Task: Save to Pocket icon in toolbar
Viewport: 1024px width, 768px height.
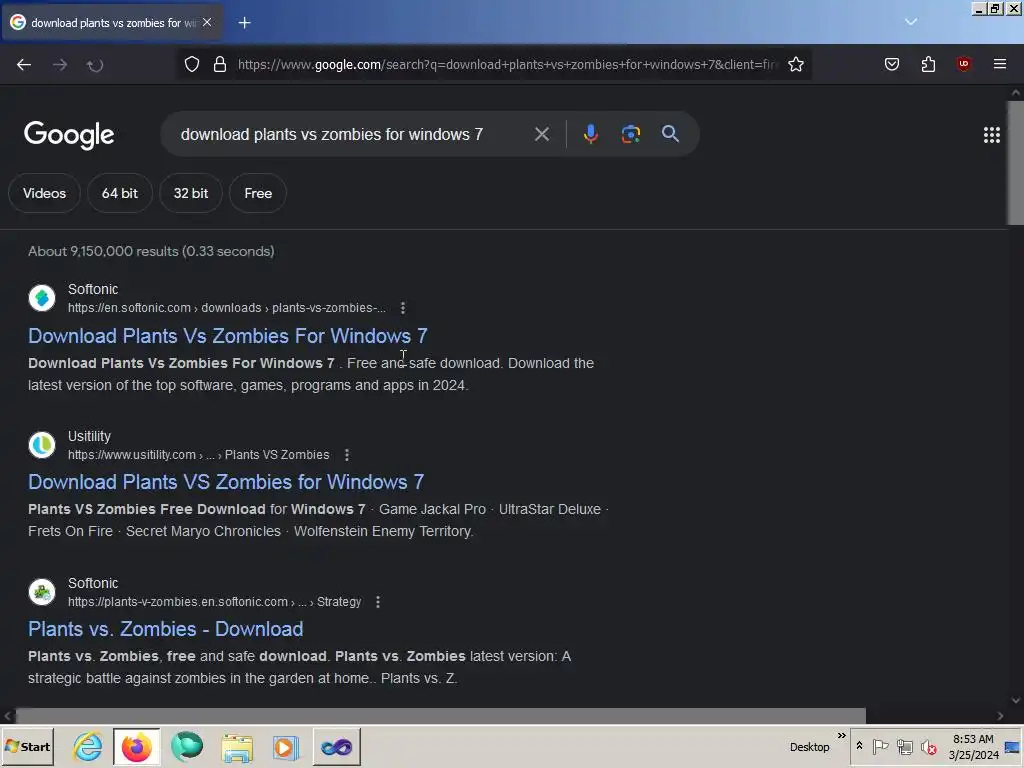Action: pos(892,64)
